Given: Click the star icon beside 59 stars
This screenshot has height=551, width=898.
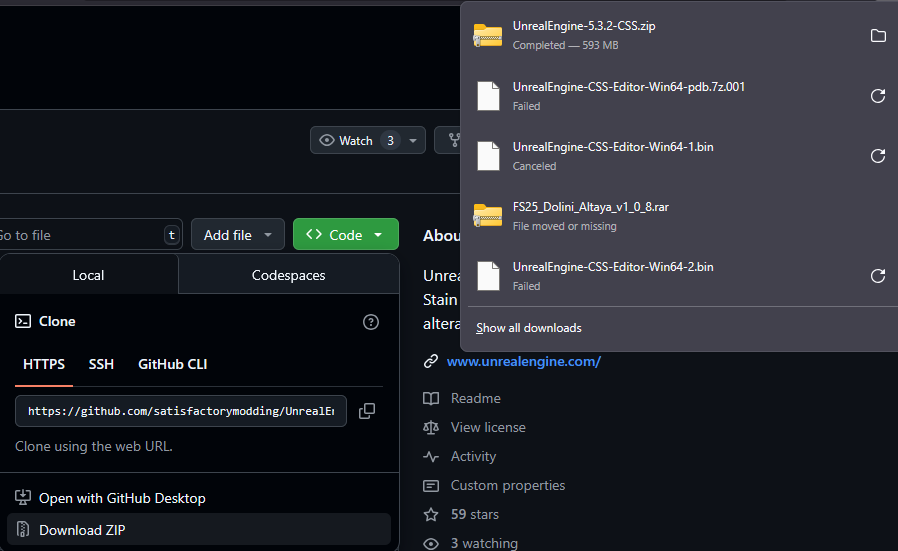Looking at the screenshot, I should coord(431,514).
